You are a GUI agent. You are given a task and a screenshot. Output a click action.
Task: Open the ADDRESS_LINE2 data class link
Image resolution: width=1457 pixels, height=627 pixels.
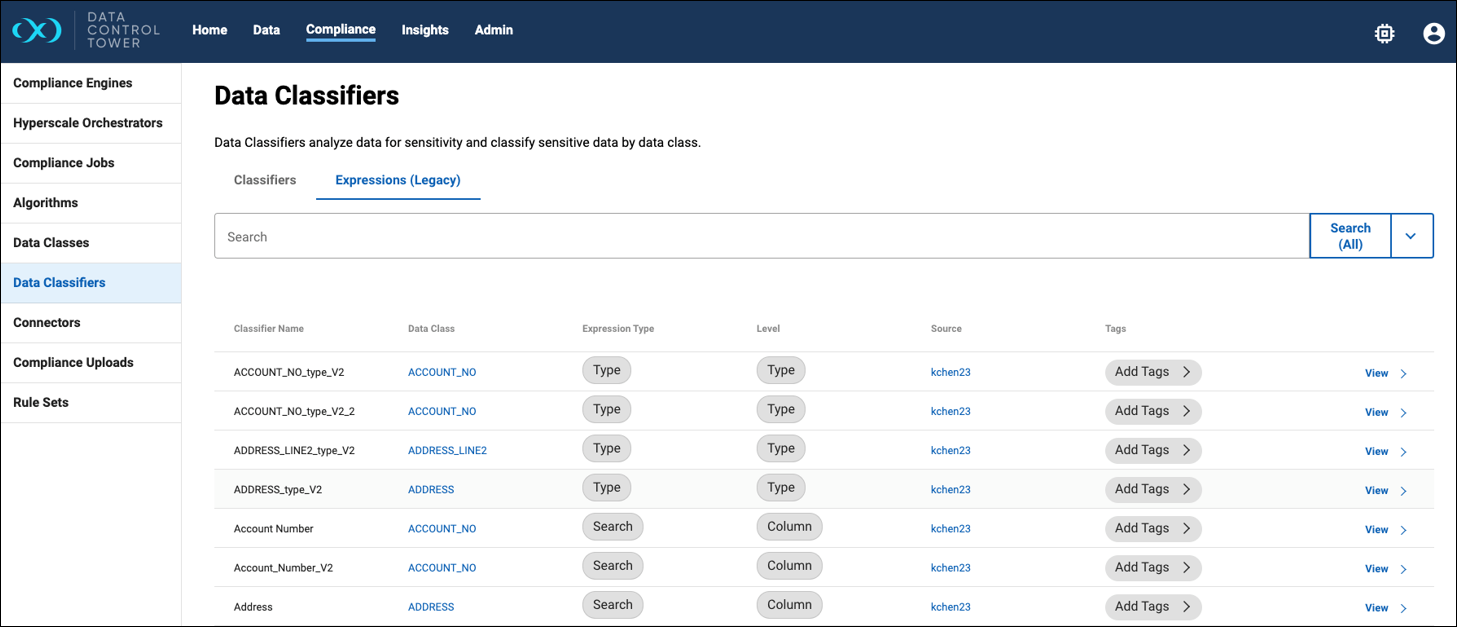(x=447, y=451)
